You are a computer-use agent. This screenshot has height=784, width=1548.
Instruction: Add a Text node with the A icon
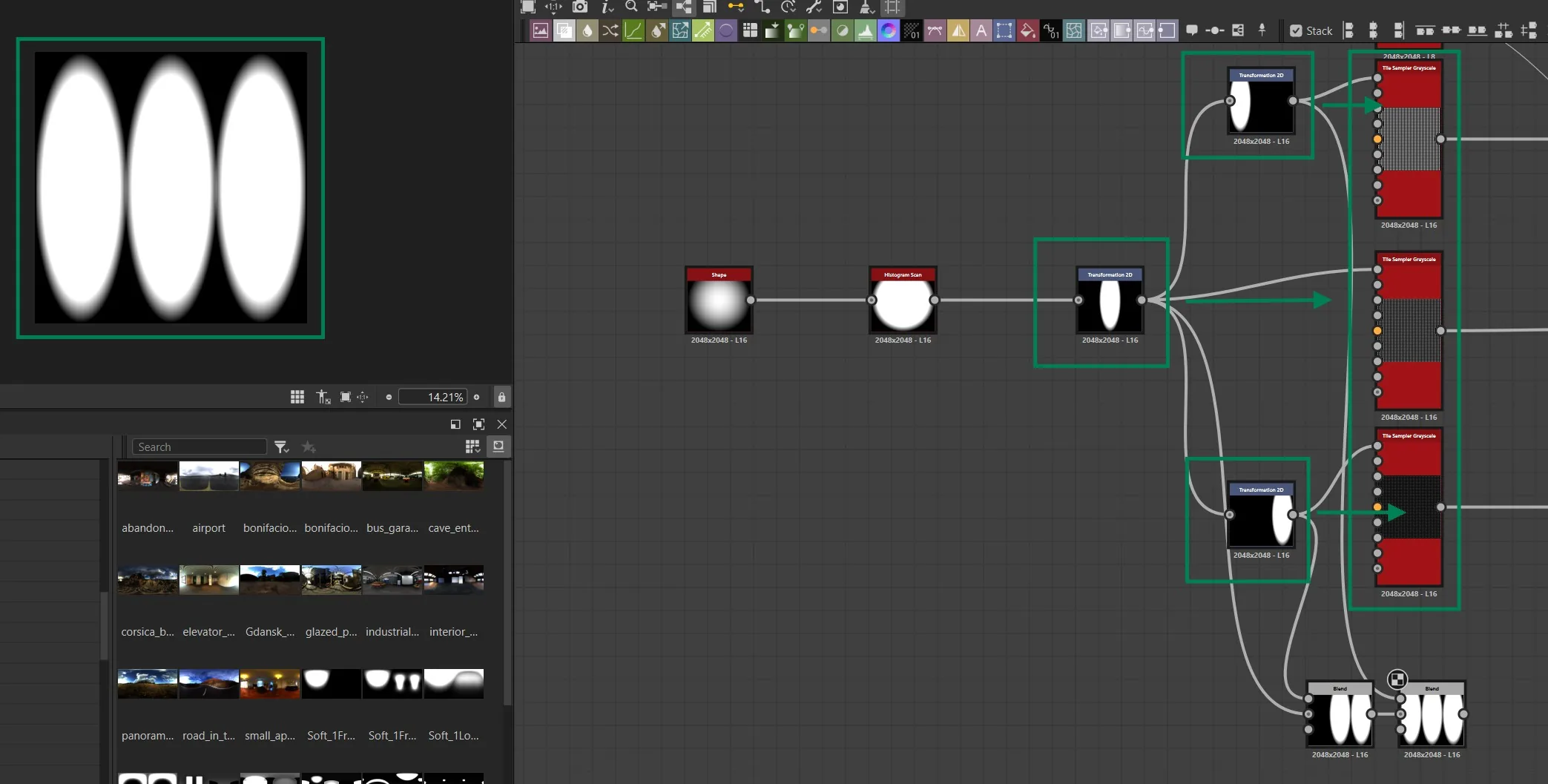point(981,30)
